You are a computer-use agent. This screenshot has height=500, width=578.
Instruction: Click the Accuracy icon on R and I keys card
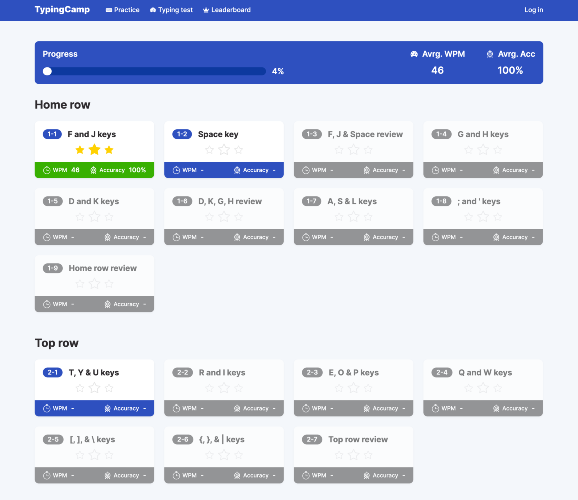237,408
